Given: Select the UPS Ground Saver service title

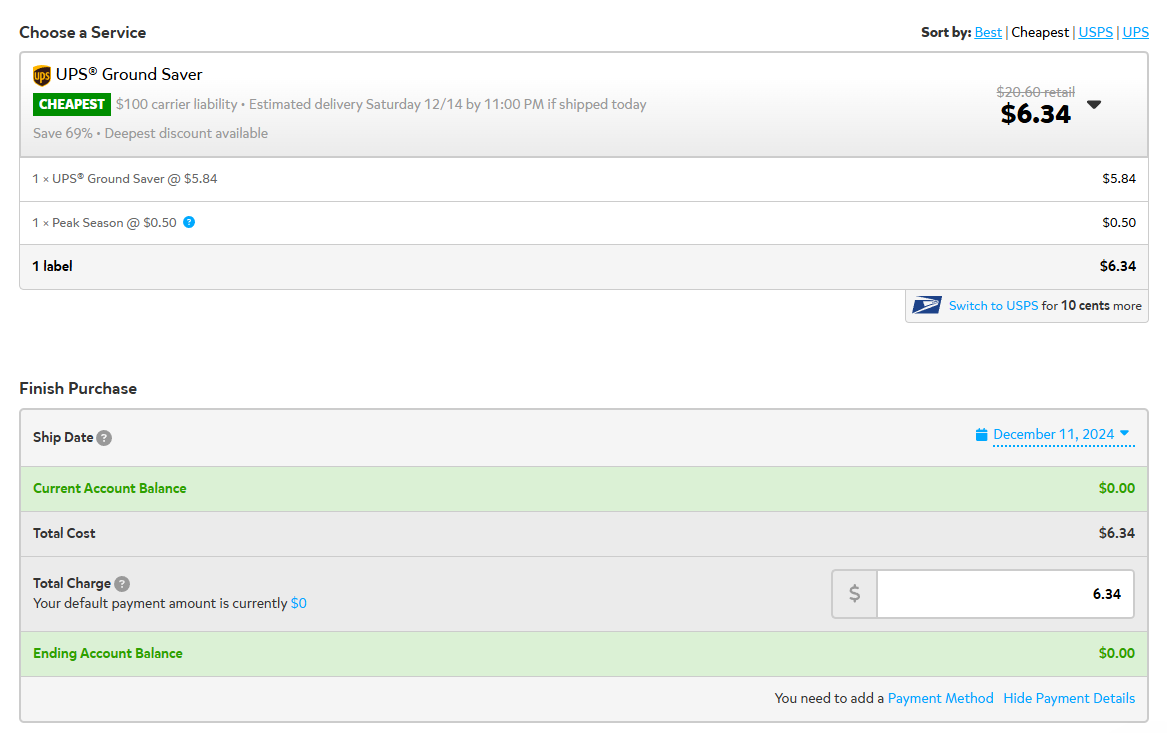Looking at the screenshot, I should pyautogui.click(x=129, y=74).
